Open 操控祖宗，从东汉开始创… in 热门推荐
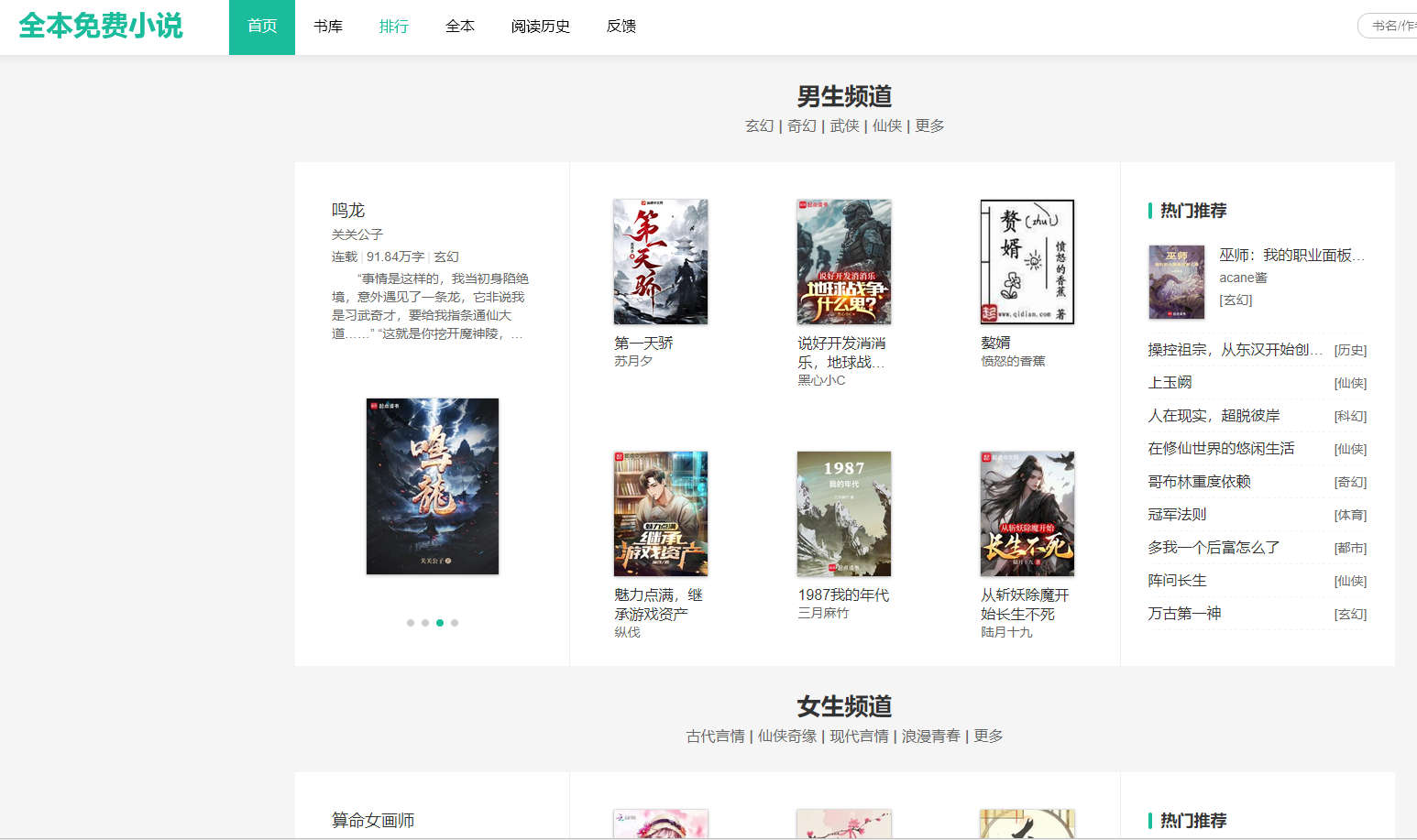Screen dimensions: 1417x840 (1236, 350)
